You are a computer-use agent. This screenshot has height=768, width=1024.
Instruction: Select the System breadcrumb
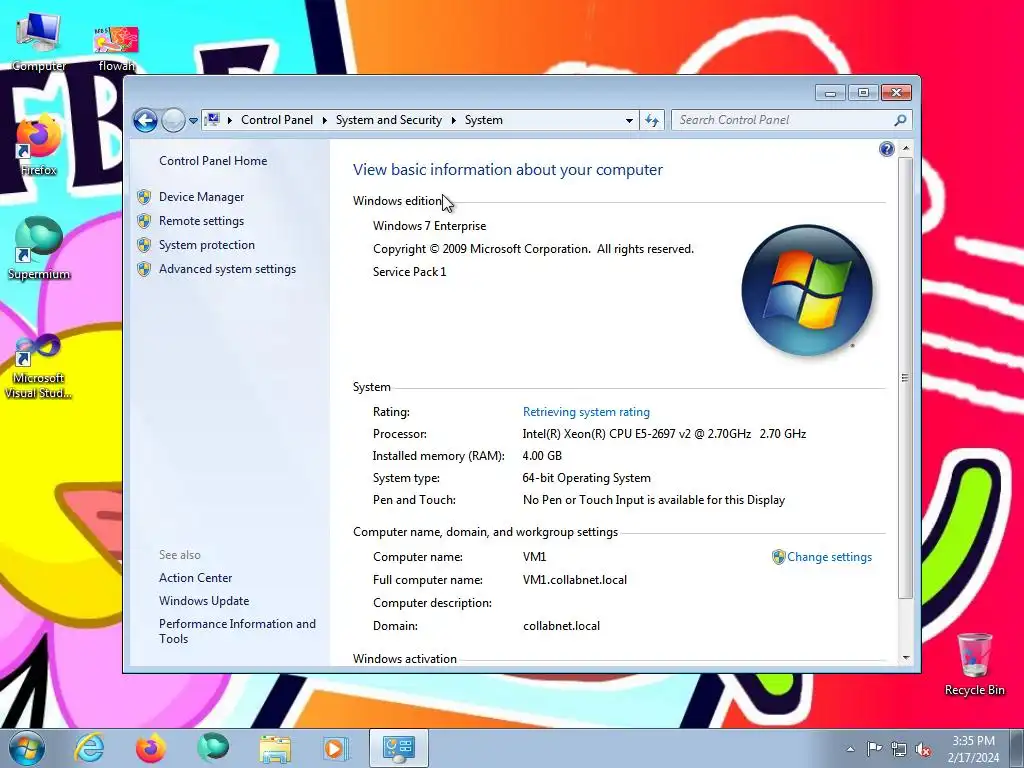coord(483,120)
